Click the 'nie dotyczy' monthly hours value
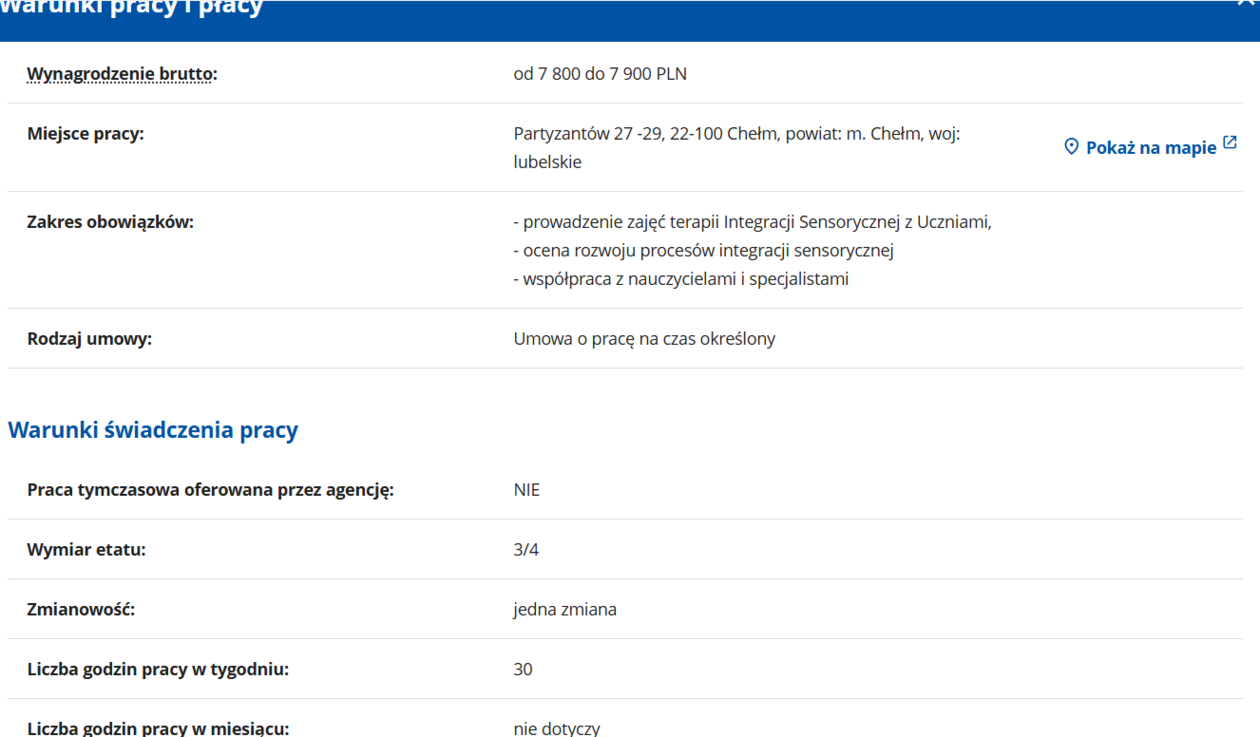Viewport: 1260px width, 737px height. [557, 728]
